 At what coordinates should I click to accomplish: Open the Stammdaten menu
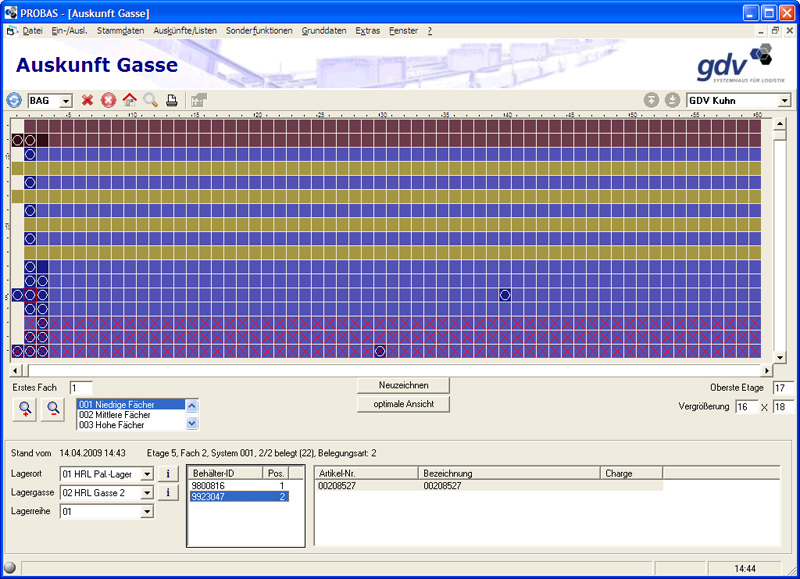point(120,31)
